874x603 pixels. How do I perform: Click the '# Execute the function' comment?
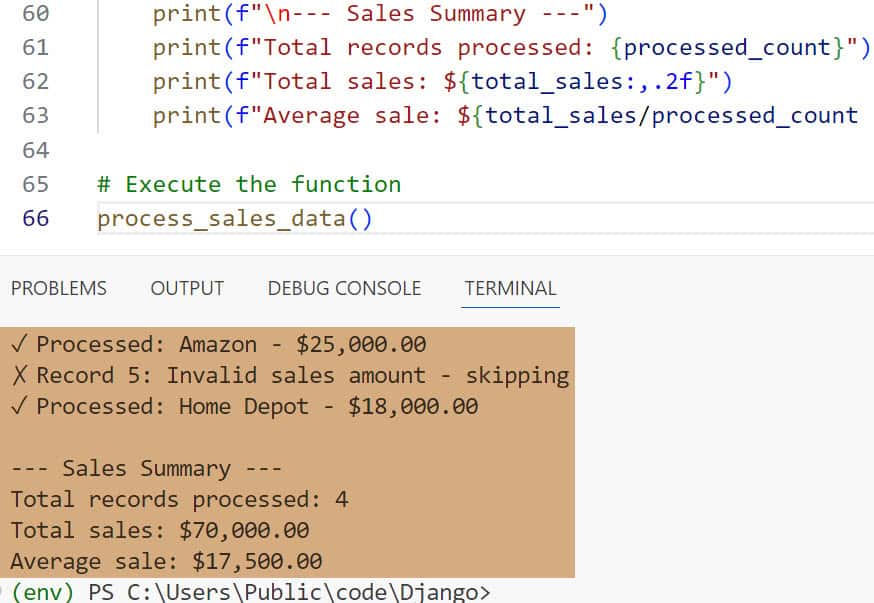(x=249, y=184)
